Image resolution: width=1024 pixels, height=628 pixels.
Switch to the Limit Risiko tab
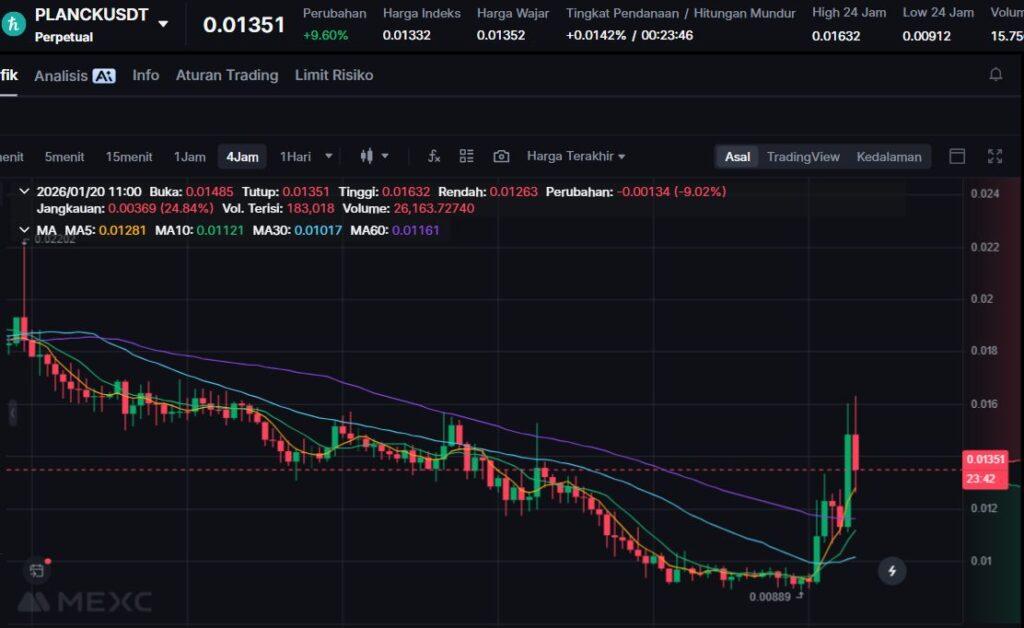[334, 75]
